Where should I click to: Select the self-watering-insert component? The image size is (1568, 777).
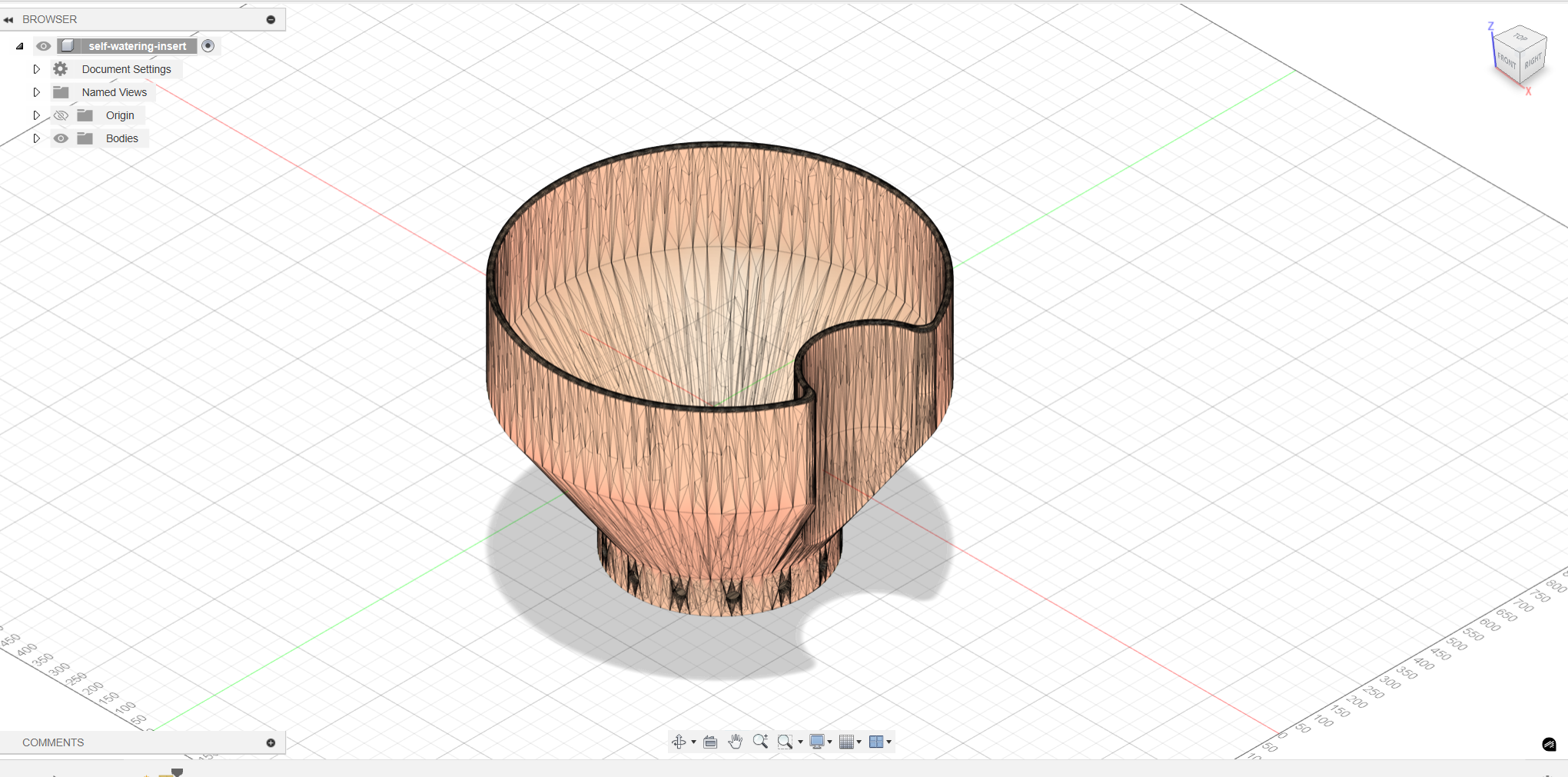click(137, 46)
